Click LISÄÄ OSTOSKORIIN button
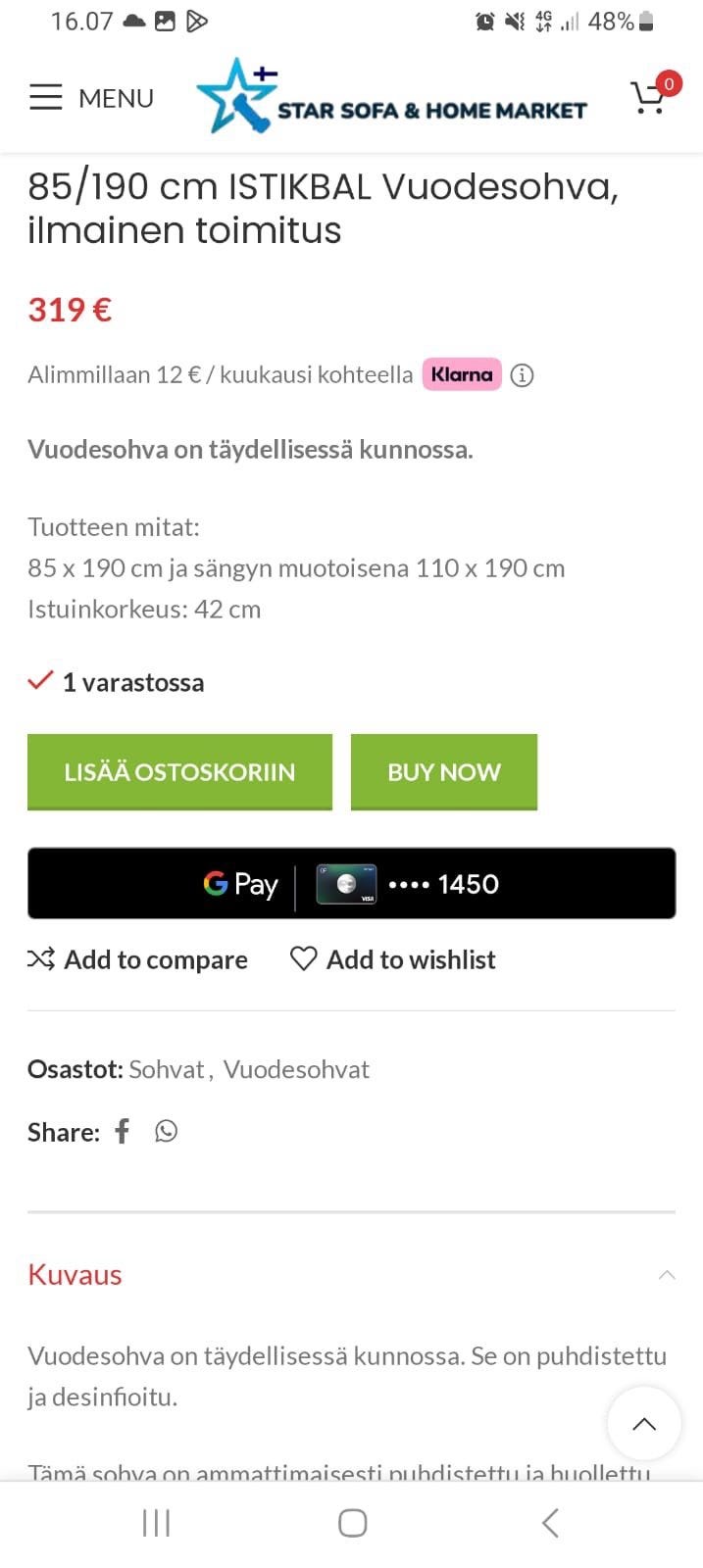 pyautogui.click(x=179, y=772)
